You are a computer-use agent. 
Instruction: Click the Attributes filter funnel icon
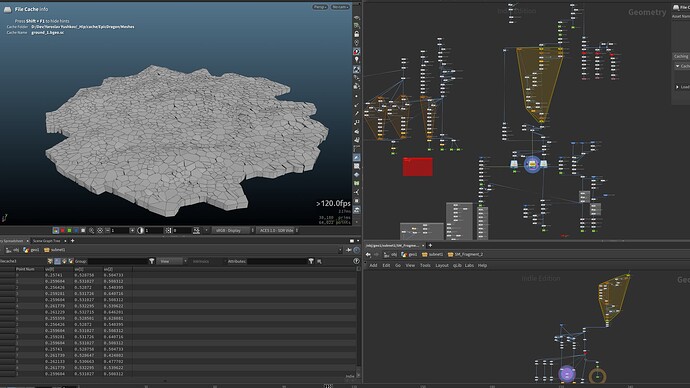pyautogui.click(x=311, y=261)
